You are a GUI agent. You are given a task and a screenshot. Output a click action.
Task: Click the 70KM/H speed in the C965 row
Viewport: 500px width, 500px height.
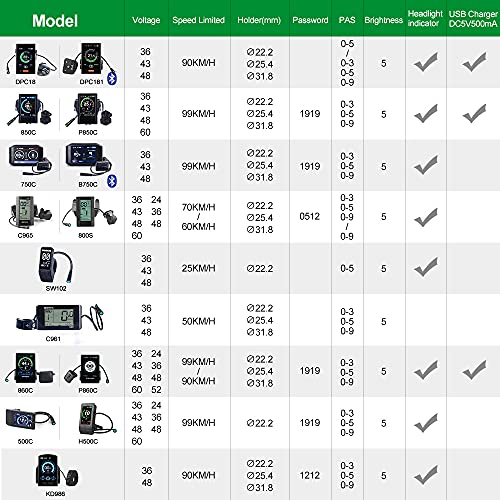tap(198, 207)
